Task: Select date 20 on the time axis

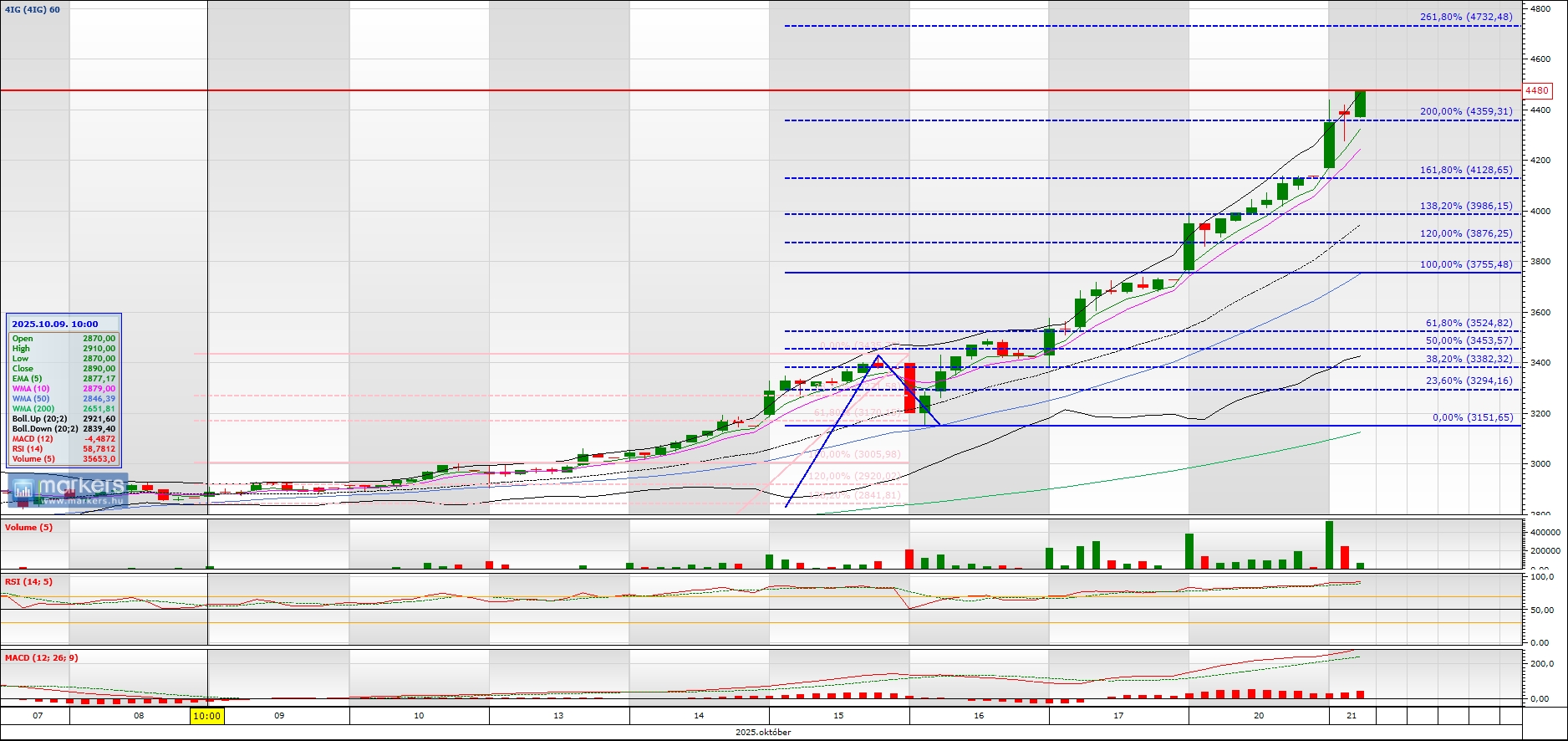Action: [1259, 716]
